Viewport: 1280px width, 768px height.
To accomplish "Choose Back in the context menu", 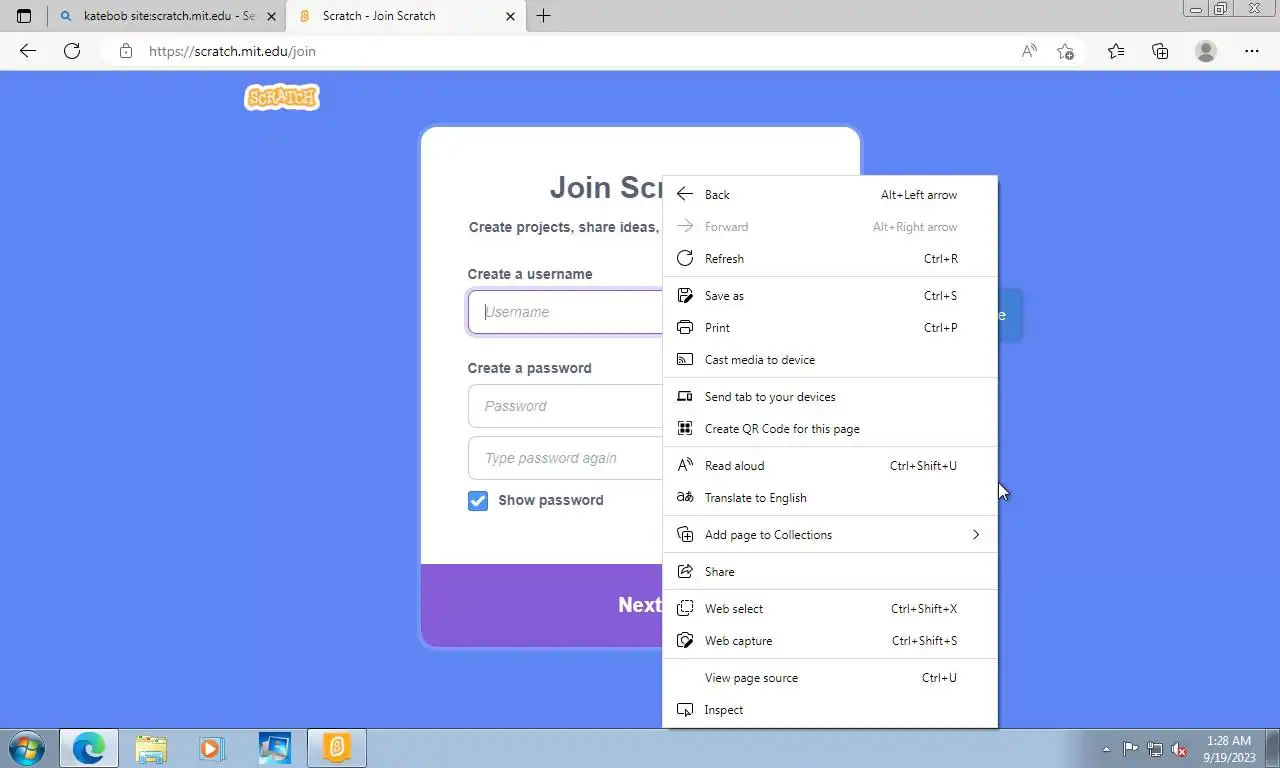I will click(x=830, y=195).
